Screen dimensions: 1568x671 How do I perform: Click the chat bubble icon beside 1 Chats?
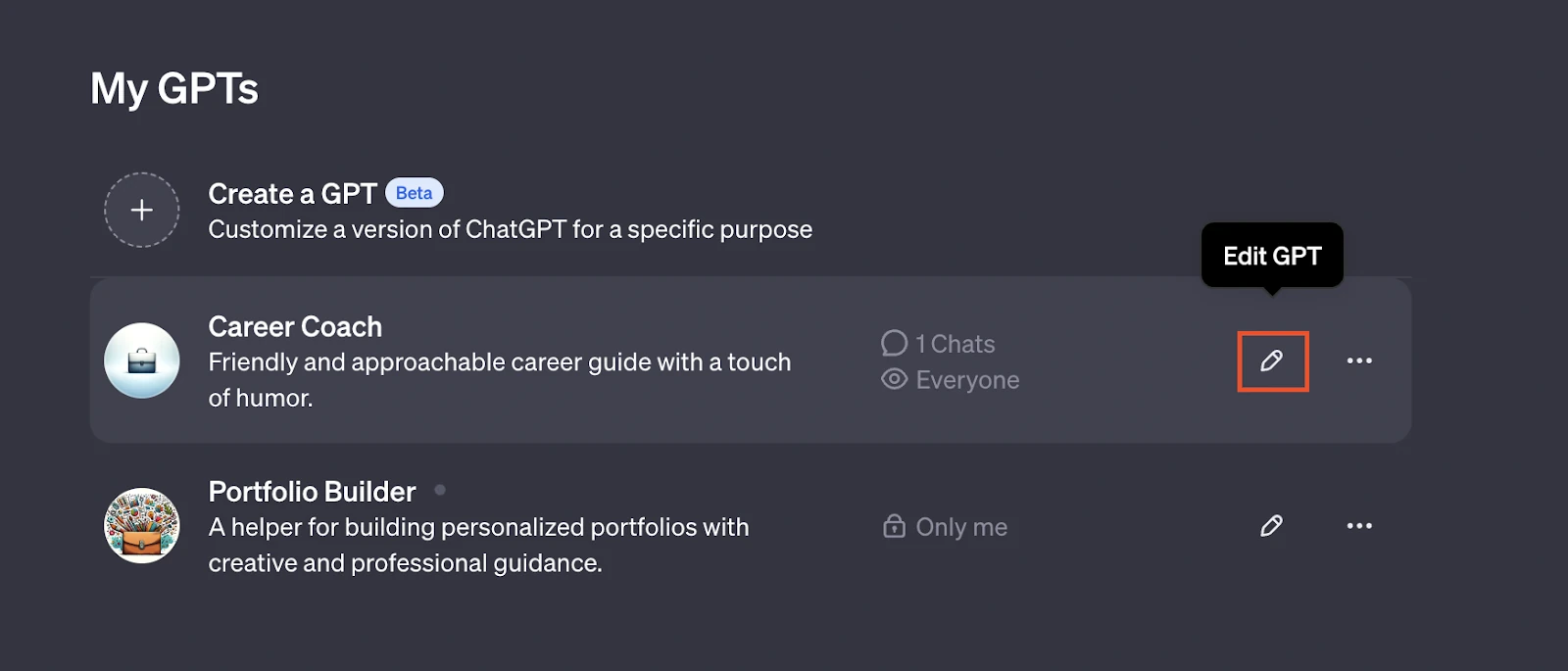894,343
